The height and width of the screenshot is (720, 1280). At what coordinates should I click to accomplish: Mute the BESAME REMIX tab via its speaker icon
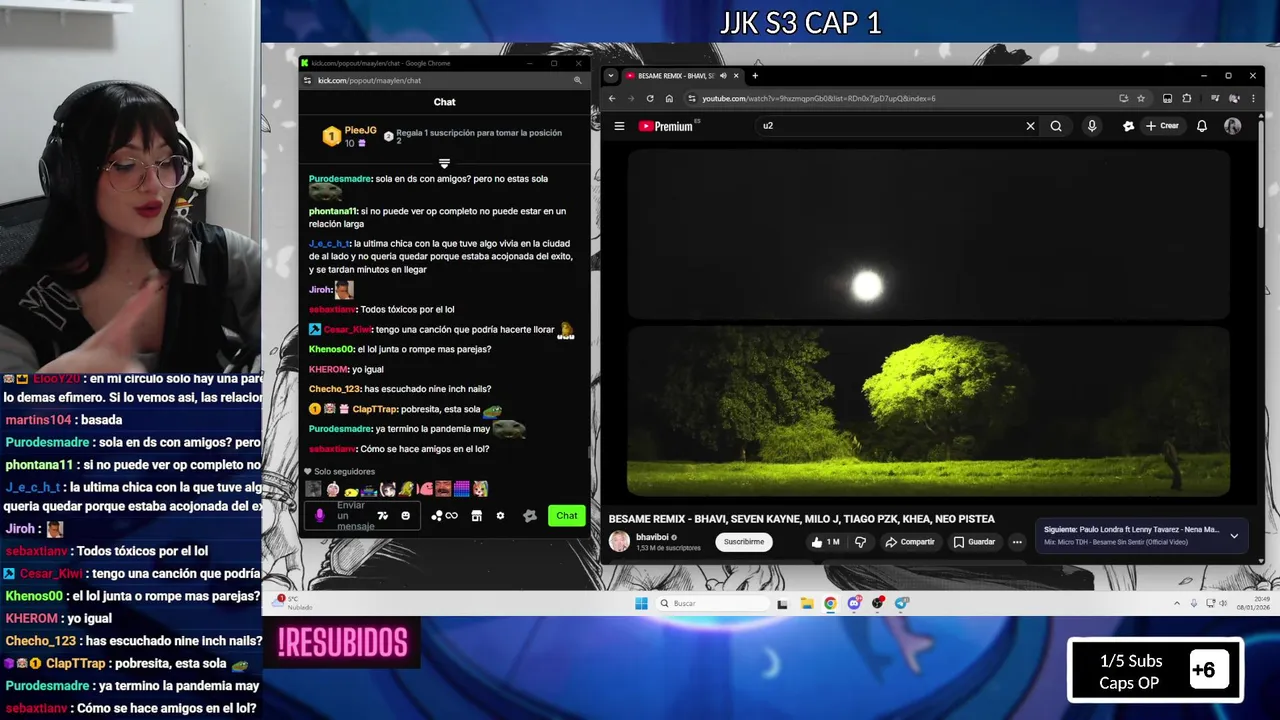pyautogui.click(x=723, y=76)
